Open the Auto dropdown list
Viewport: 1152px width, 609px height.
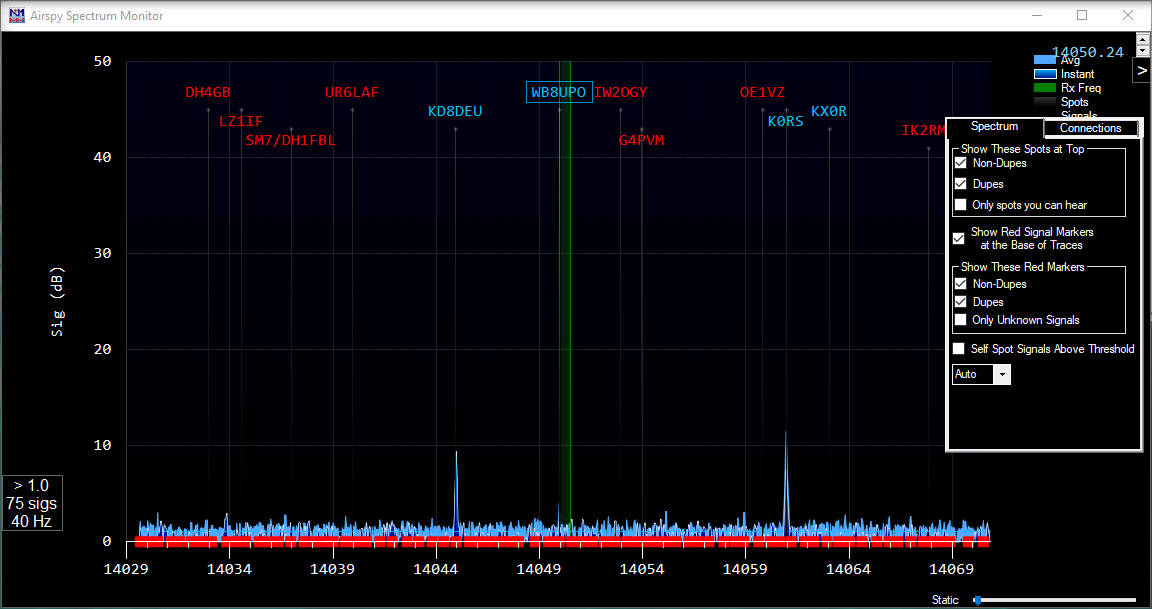(x=1002, y=374)
